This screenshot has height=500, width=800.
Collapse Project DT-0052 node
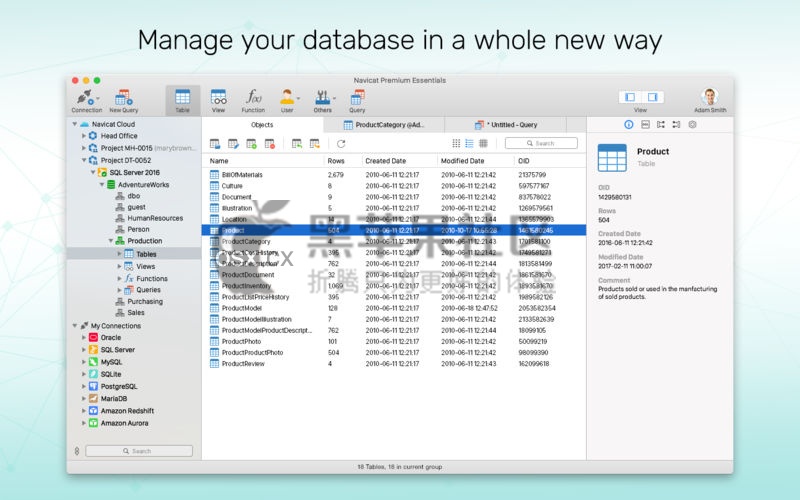(x=84, y=160)
